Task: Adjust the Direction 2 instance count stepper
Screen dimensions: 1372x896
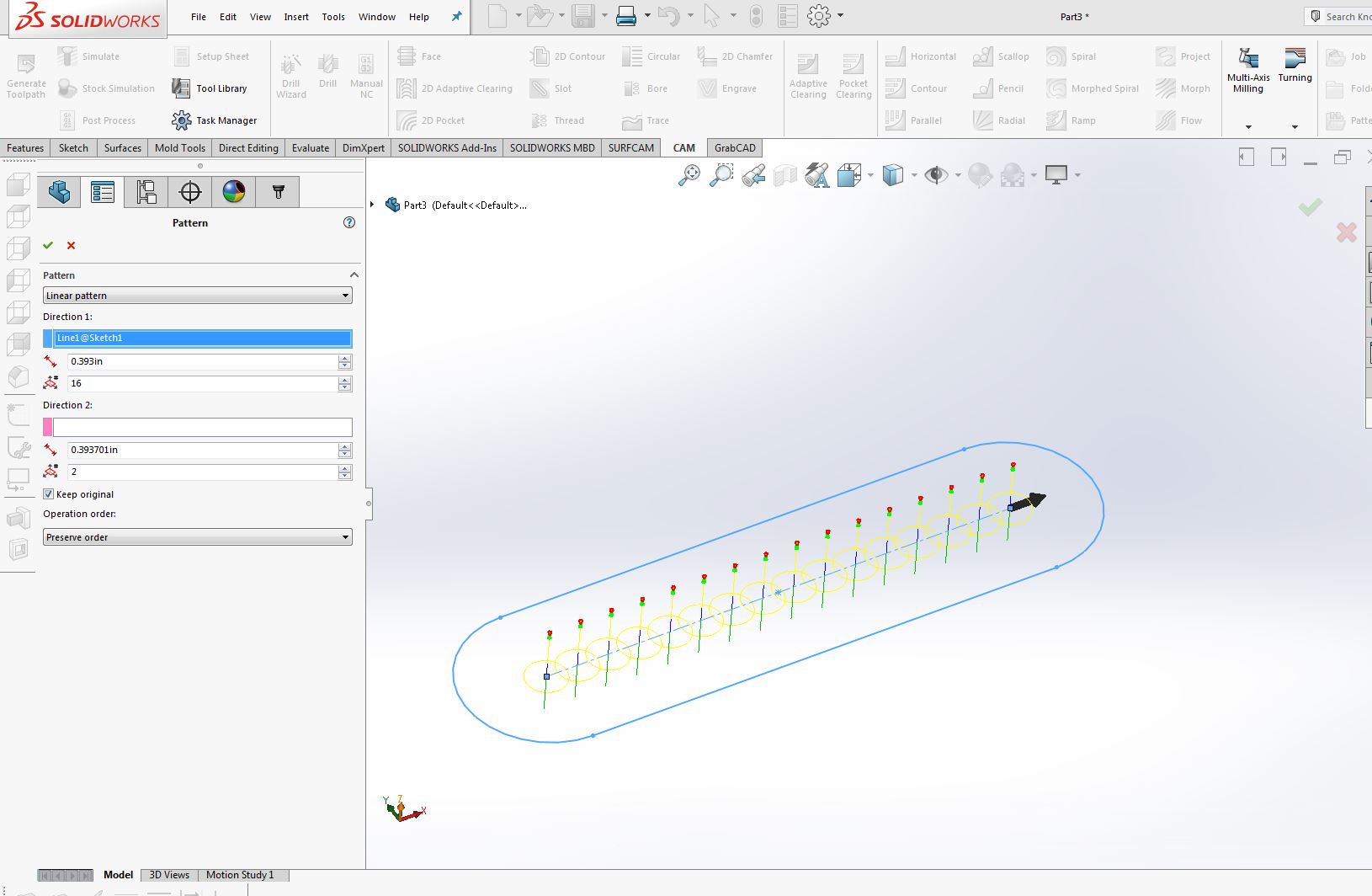Action: 345,472
